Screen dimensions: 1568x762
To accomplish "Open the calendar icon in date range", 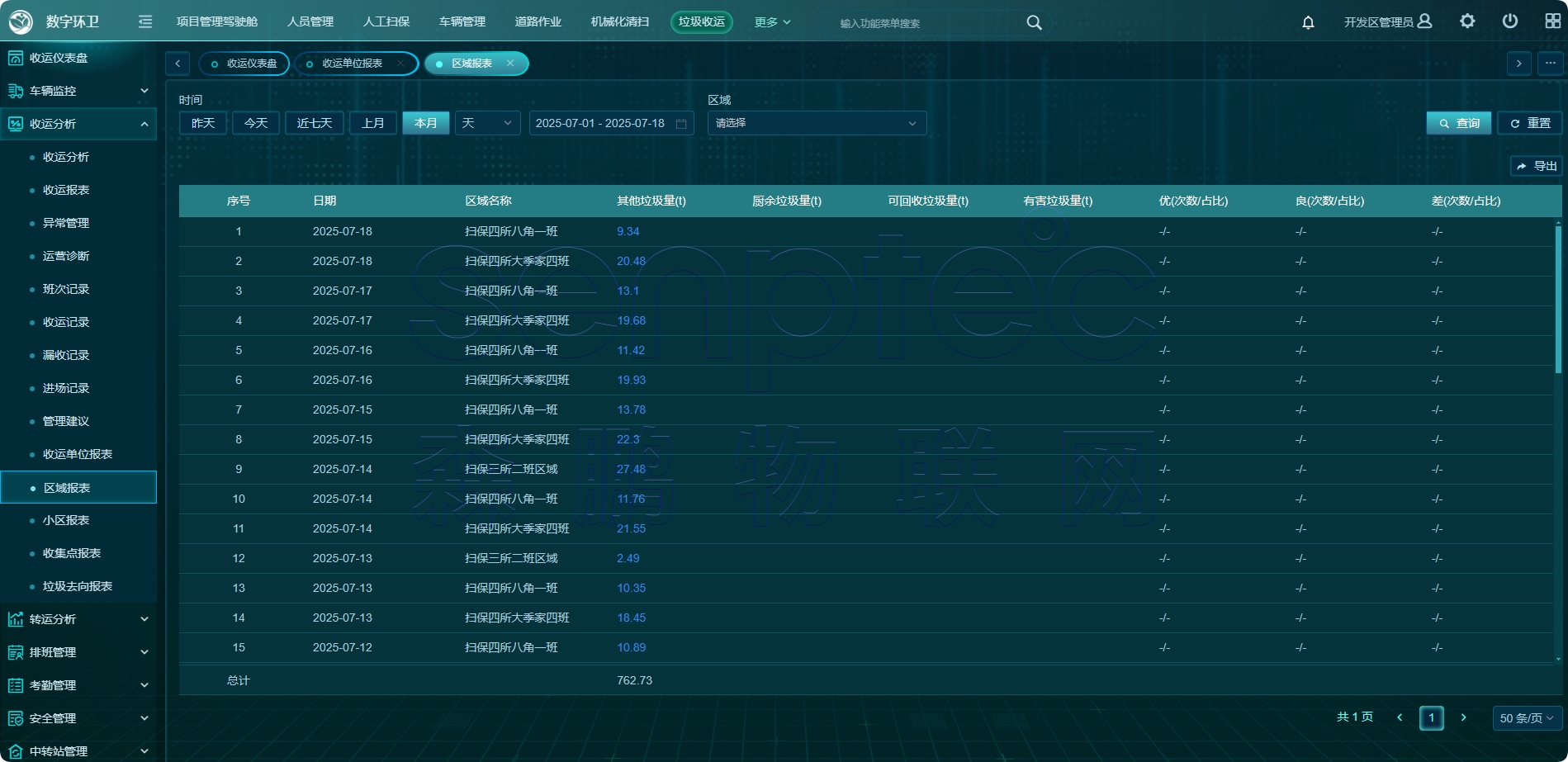I will click(681, 124).
